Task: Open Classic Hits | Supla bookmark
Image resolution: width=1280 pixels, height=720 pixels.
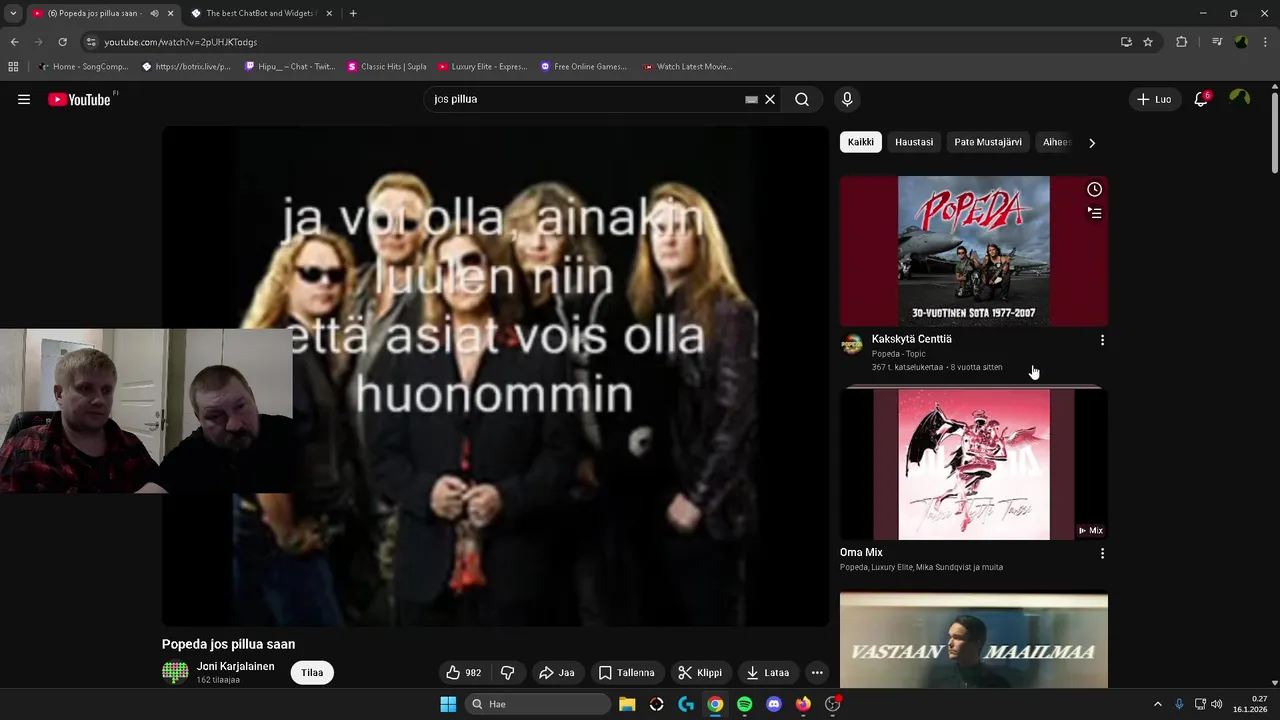Action: [x=387, y=67]
